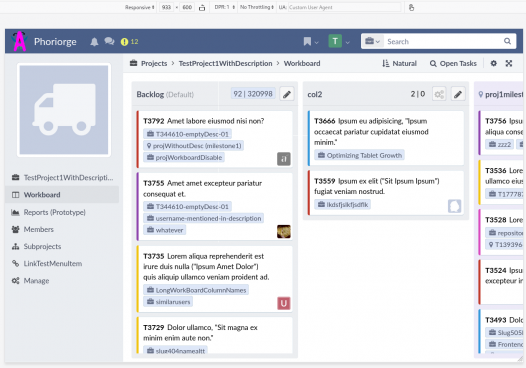526x368 pixels.
Task: Open Manage in the sidebar
Action: click(62, 281)
